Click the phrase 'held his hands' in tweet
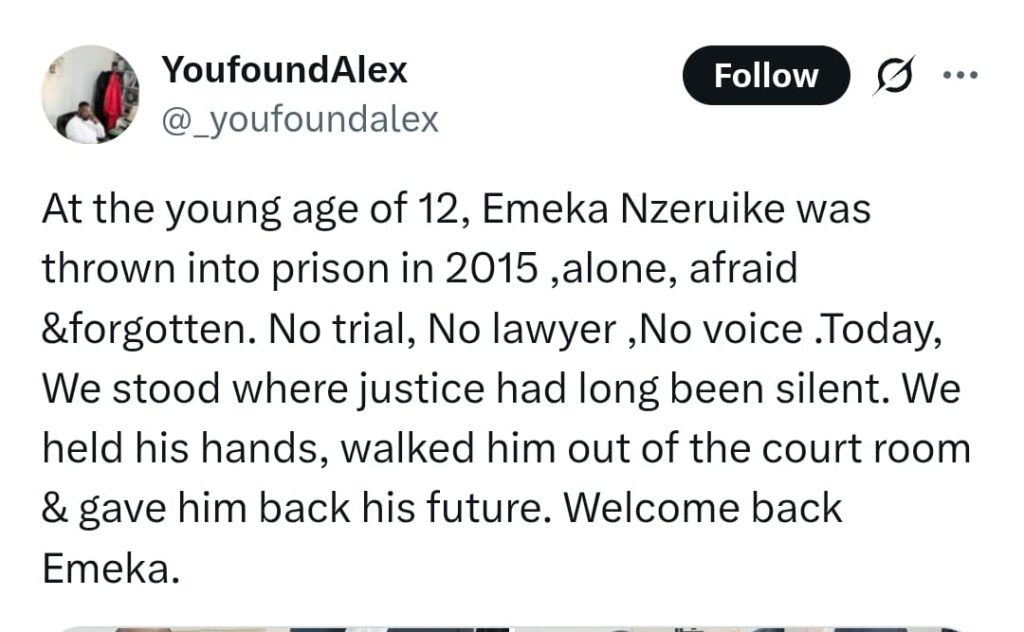 (185, 449)
